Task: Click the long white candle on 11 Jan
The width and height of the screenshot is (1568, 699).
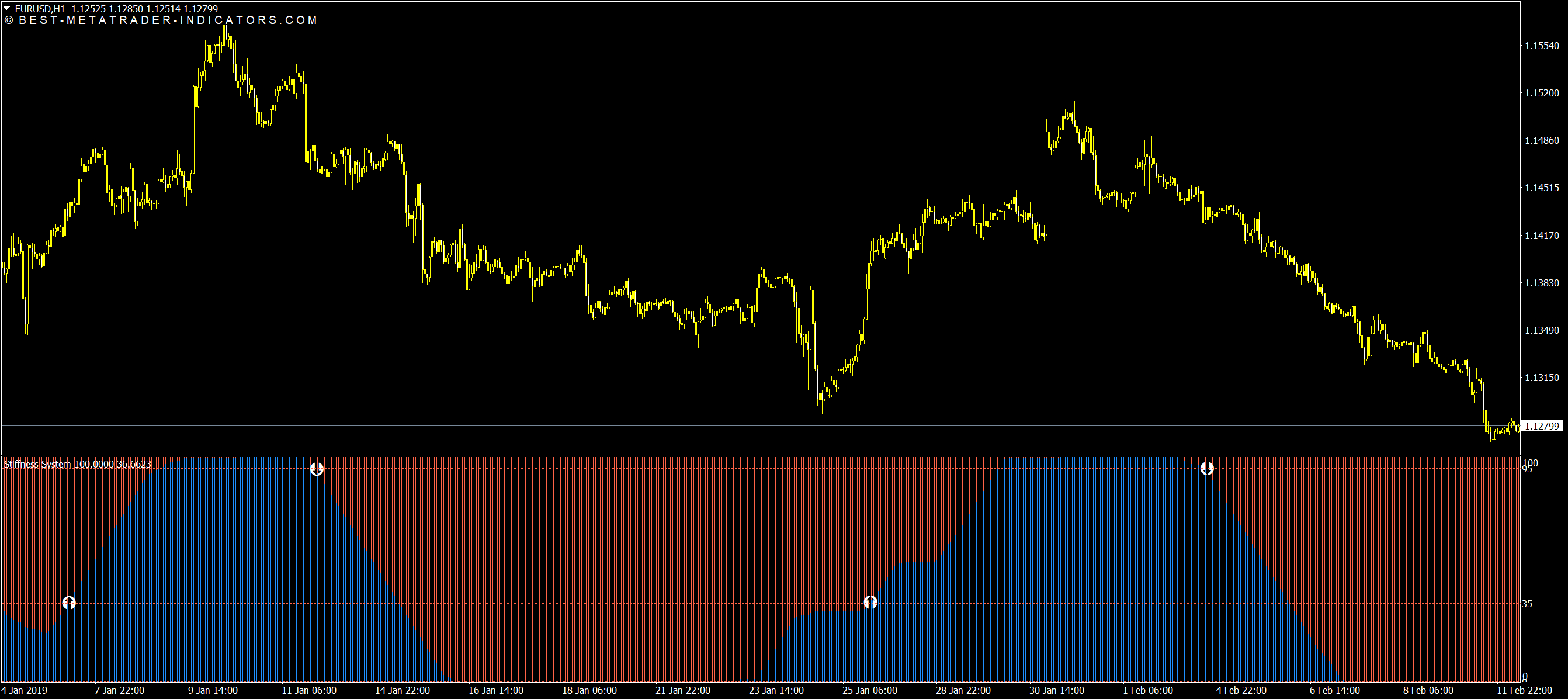Action: point(306,122)
